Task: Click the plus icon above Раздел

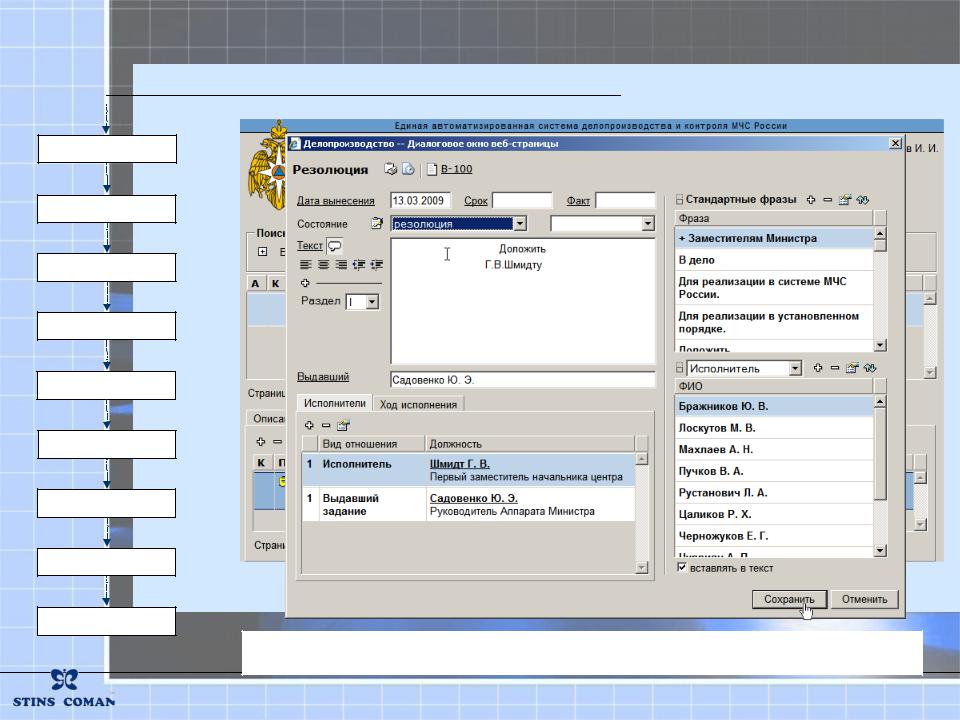Action: pyautogui.click(x=305, y=283)
